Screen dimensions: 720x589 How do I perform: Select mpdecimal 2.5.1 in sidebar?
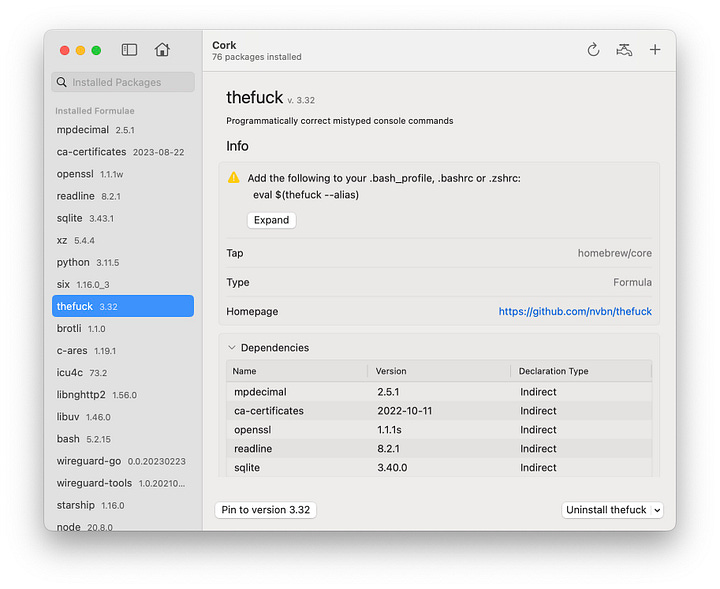point(123,130)
